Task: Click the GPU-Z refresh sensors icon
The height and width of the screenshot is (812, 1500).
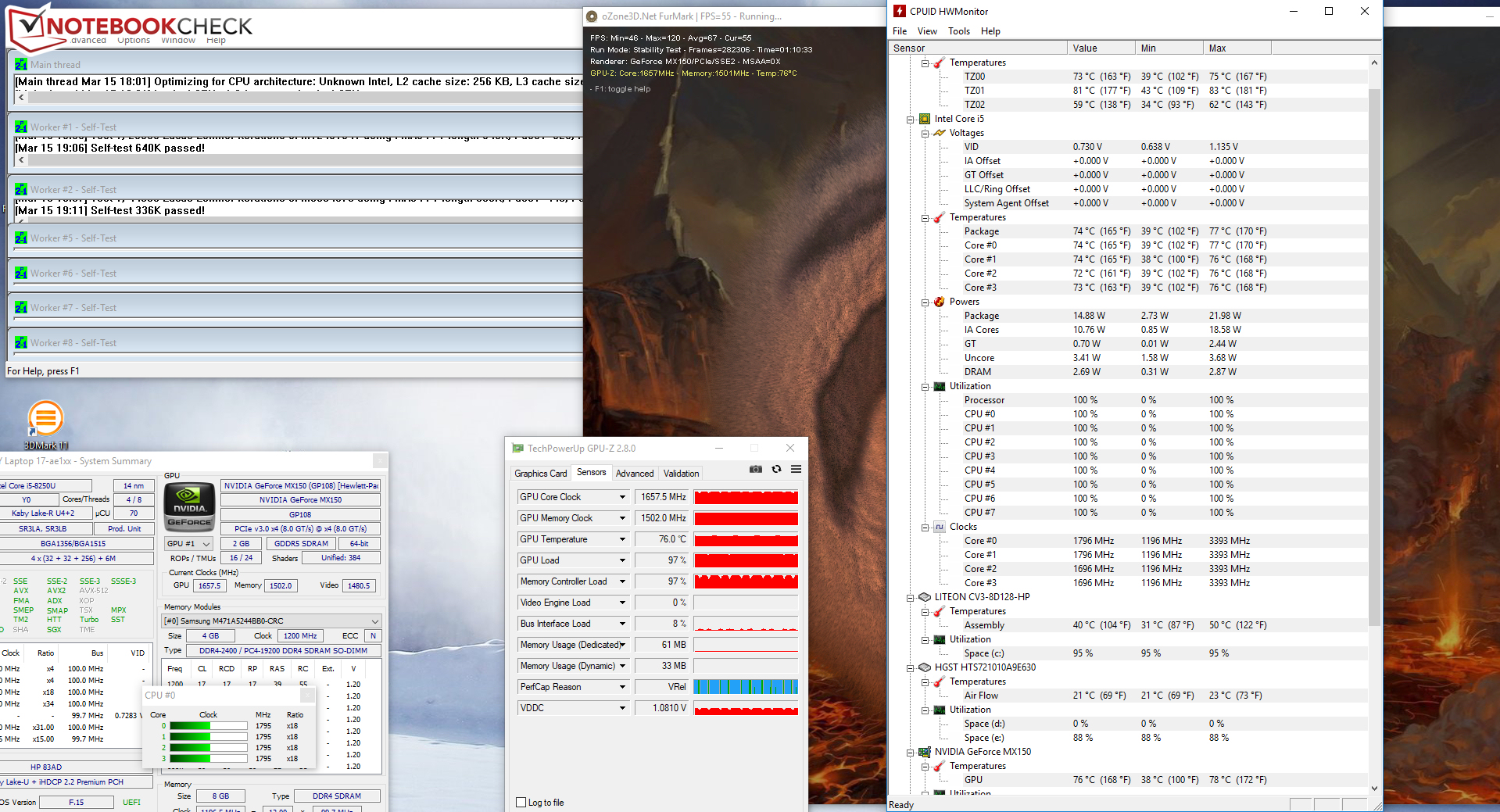Action: [x=776, y=469]
